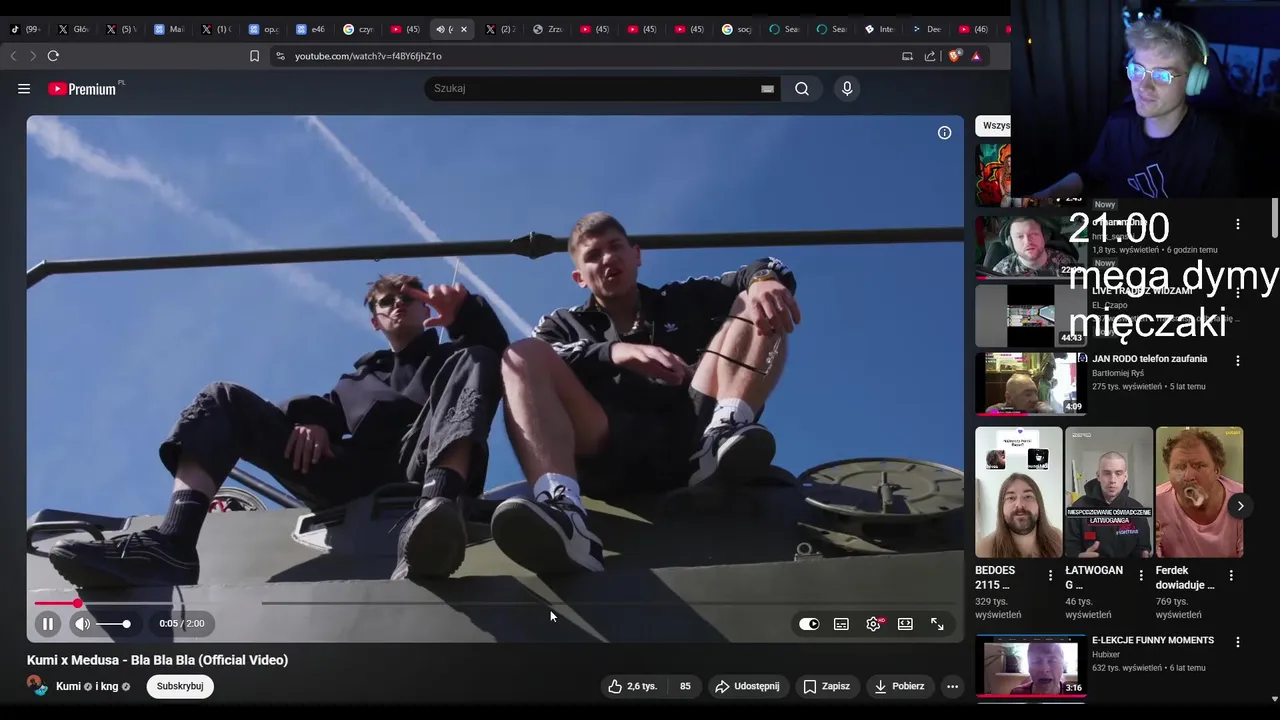Show next shorts with the arrow
This screenshot has height=720, width=1280.
pyautogui.click(x=1240, y=506)
